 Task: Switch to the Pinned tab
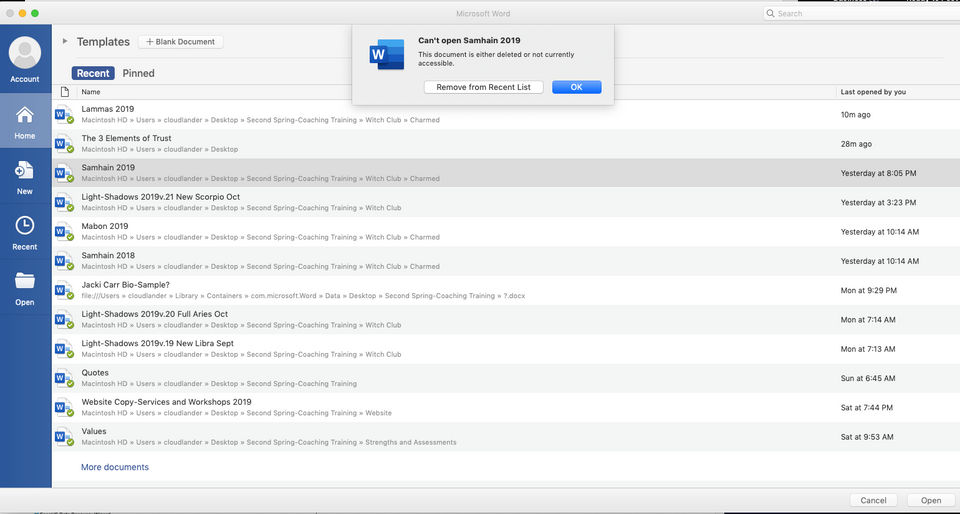[x=138, y=73]
